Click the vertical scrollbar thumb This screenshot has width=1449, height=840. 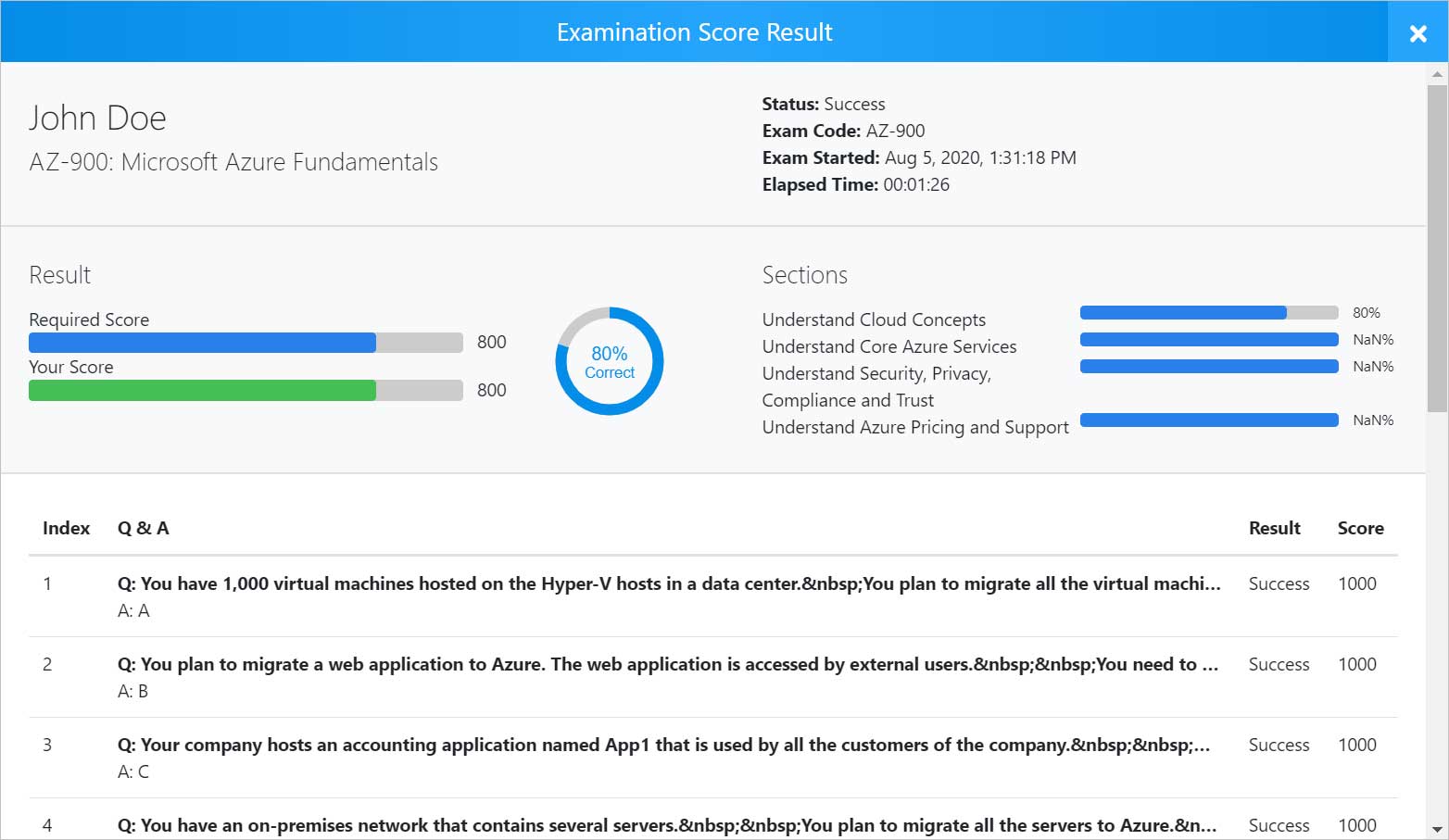click(1437, 248)
